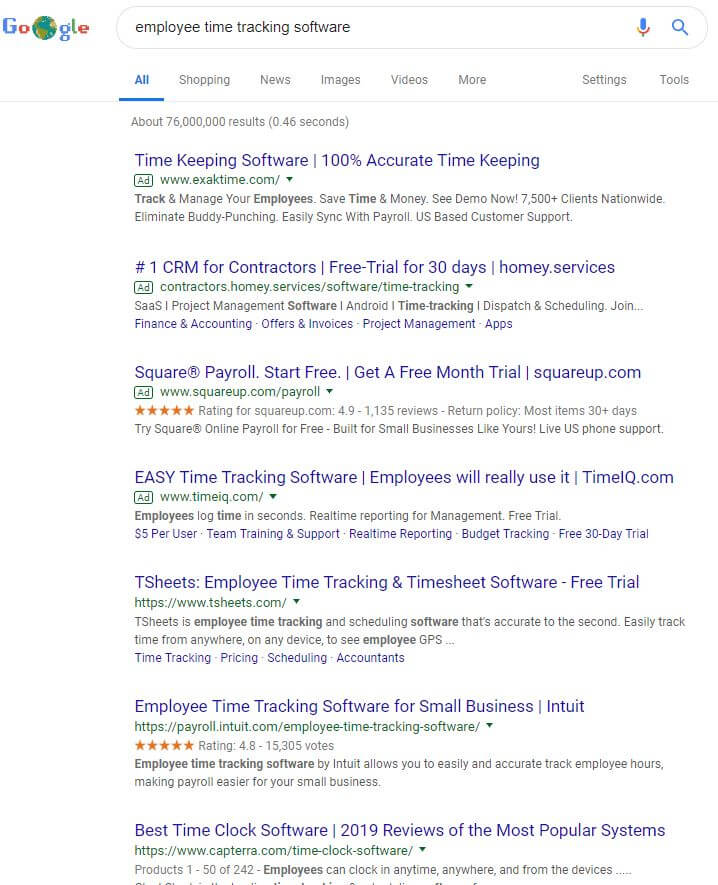Click the star rating under squareup.com/payroll
This screenshot has width=718, height=885.
[x=164, y=411]
